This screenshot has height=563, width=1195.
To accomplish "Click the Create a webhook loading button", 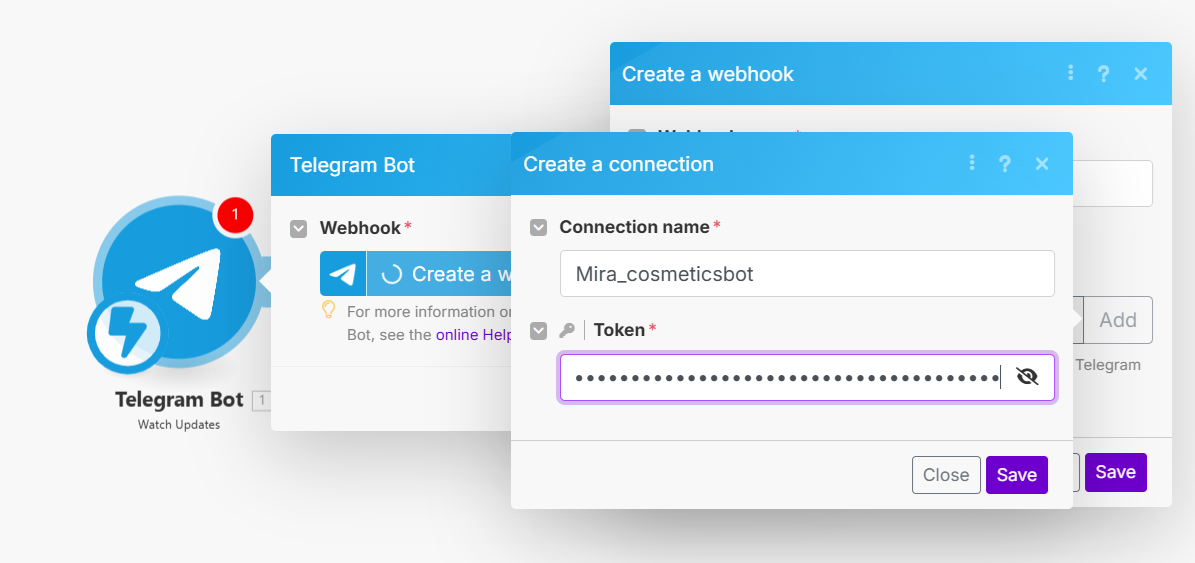I will (x=439, y=274).
